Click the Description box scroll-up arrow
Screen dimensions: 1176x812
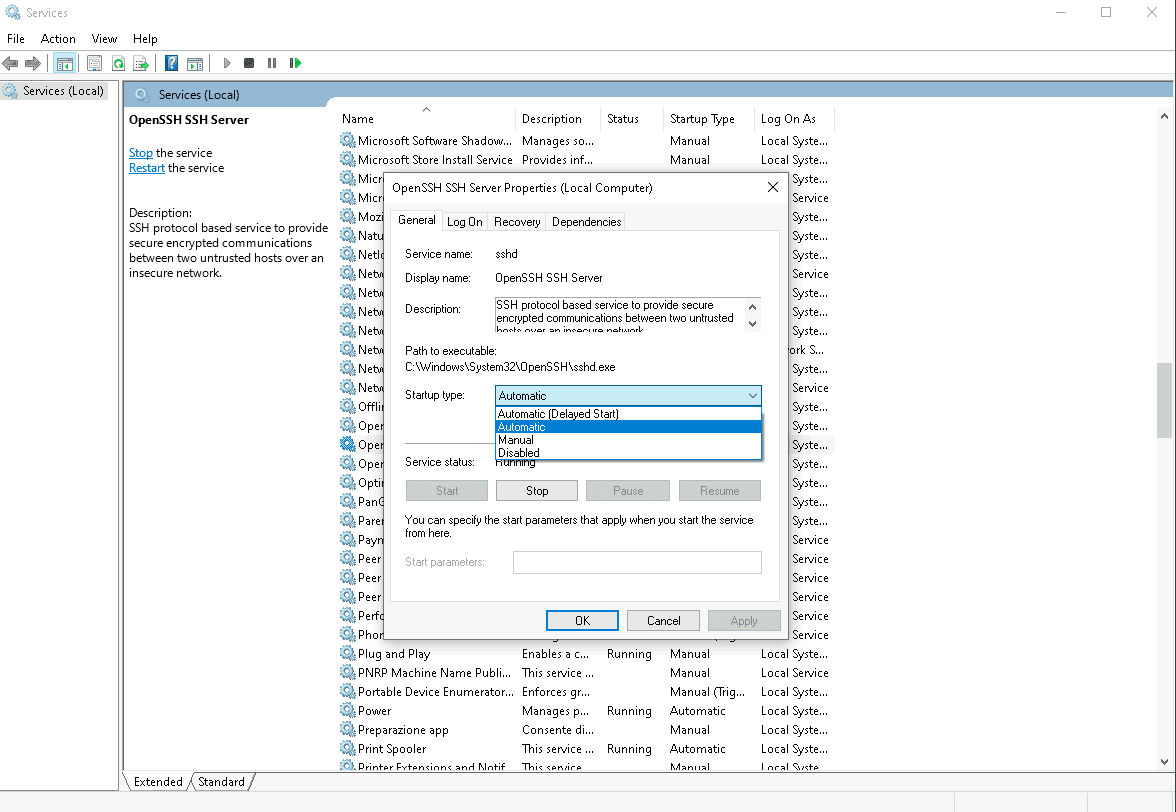753,306
